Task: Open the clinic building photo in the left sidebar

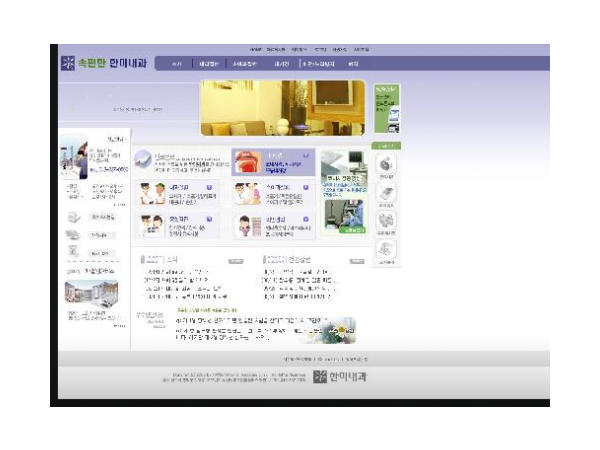Action: click(91, 292)
